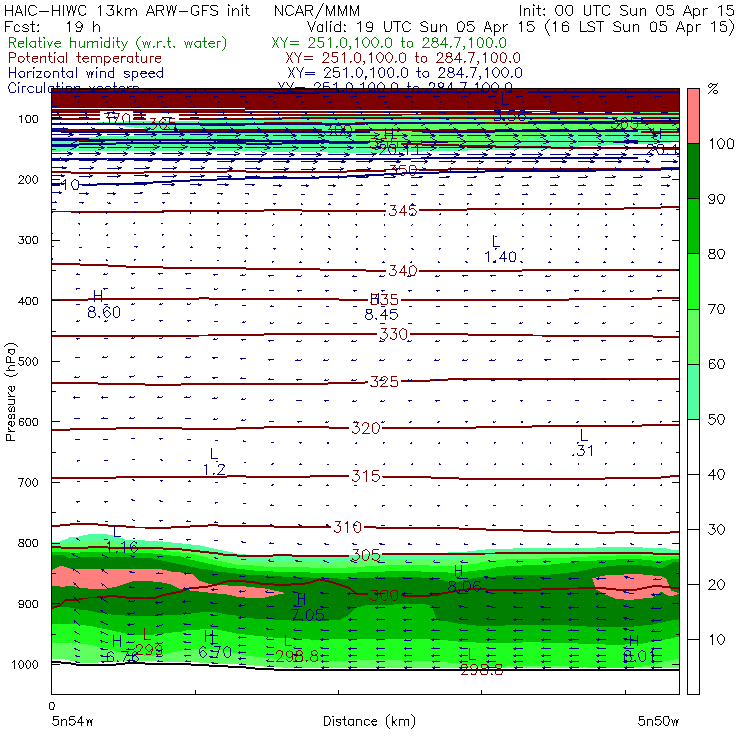Screen dimensions: 740x740
Task: Click the green XY= 251.0,100.0 coordinates line
Action: tap(389, 43)
